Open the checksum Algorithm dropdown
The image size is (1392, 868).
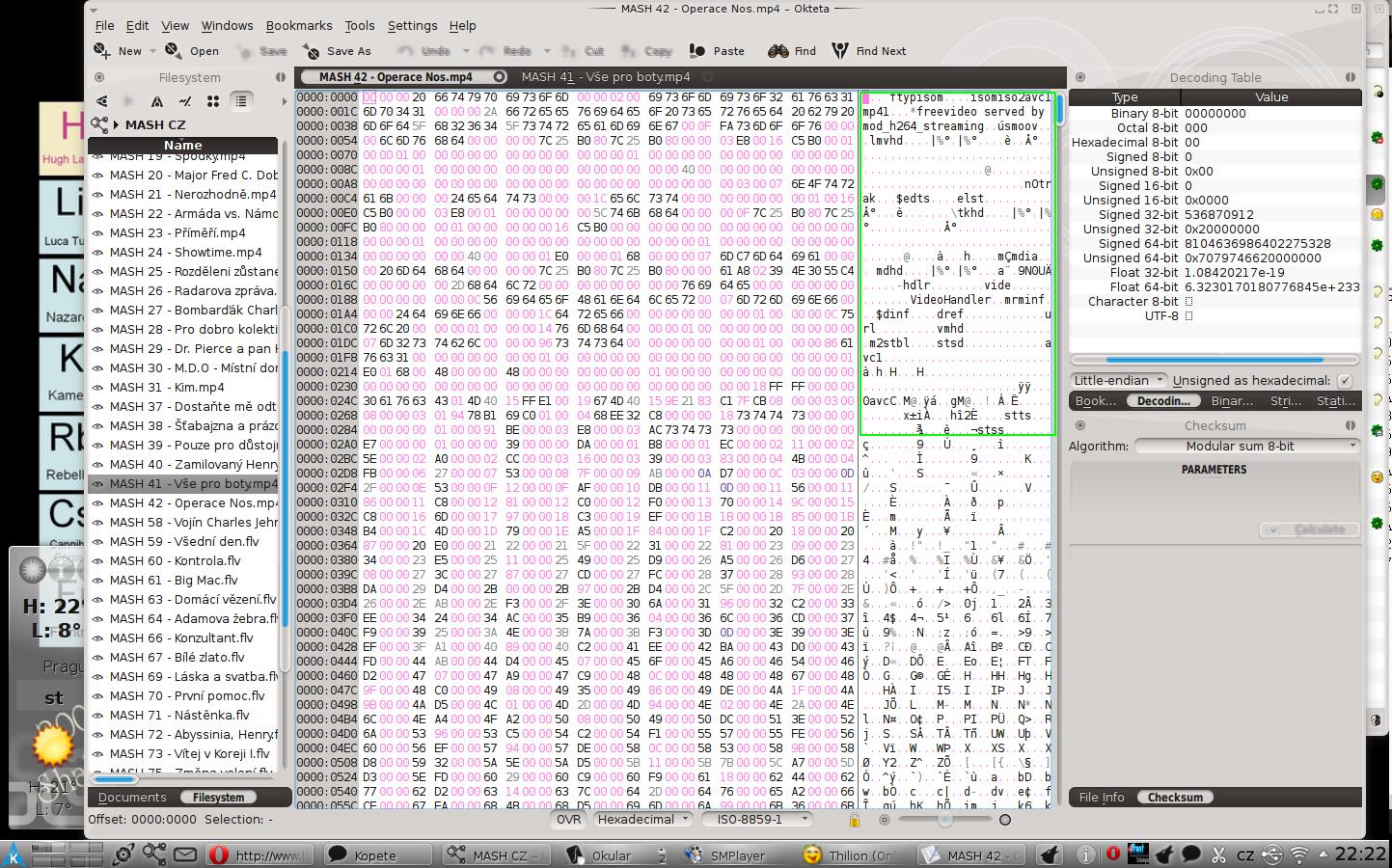pyautogui.click(x=1247, y=446)
